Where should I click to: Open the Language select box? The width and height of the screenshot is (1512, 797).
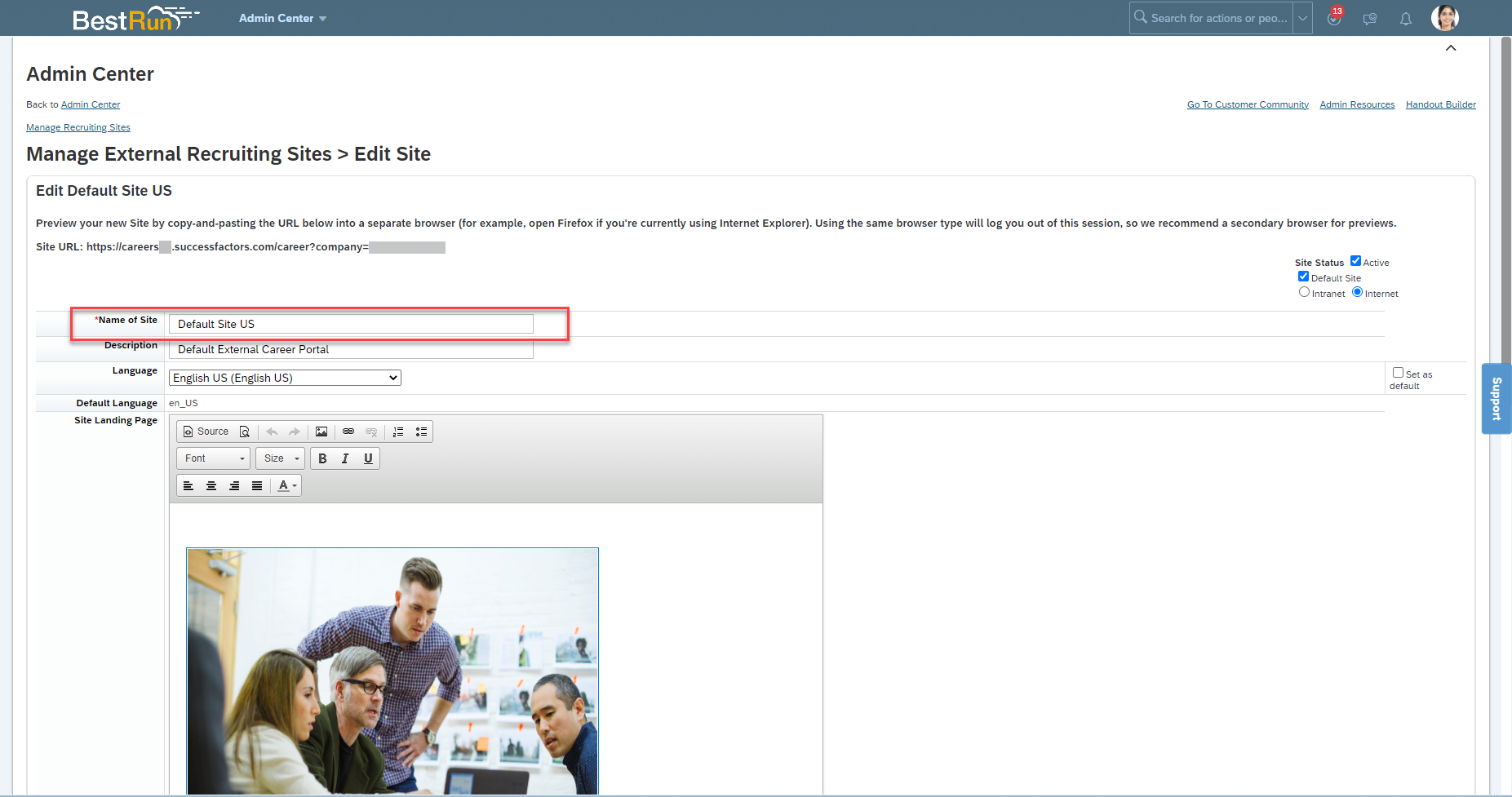tap(285, 378)
